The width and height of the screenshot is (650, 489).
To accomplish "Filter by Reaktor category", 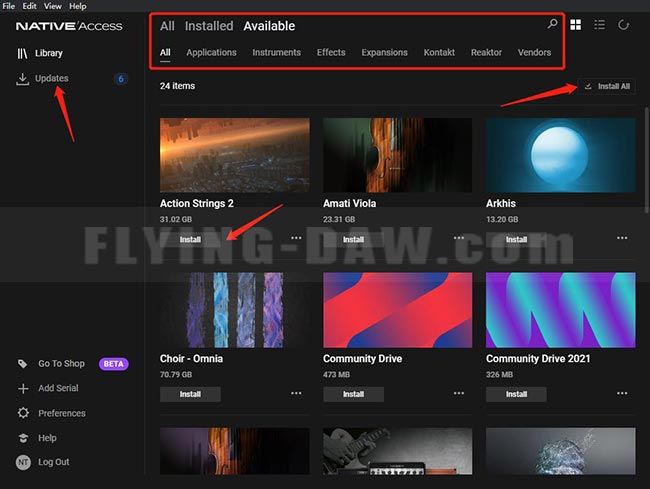I will (486, 53).
